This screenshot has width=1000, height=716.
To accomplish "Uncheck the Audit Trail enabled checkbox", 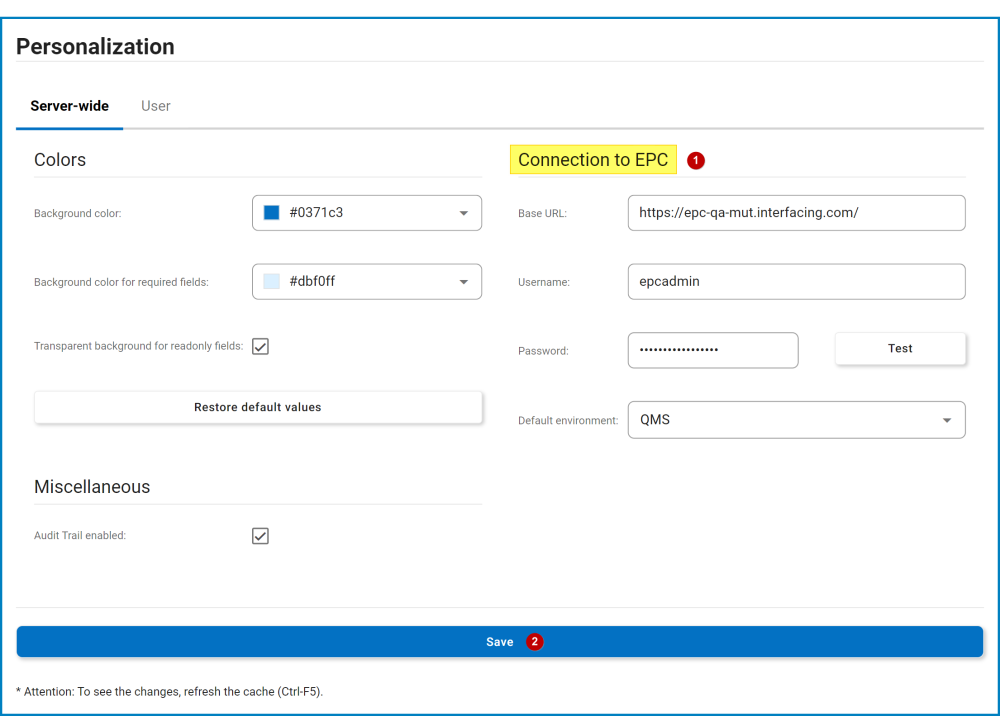I will pos(260,536).
